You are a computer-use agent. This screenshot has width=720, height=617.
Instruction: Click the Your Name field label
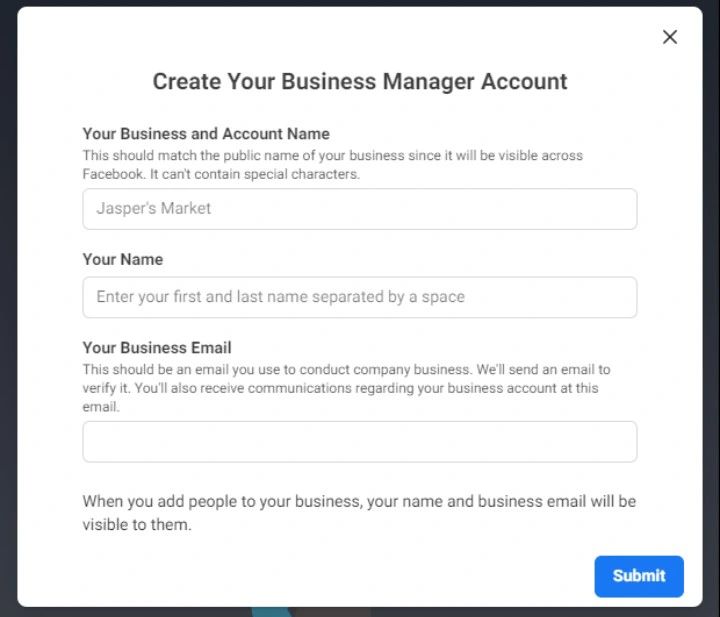coord(122,259)
